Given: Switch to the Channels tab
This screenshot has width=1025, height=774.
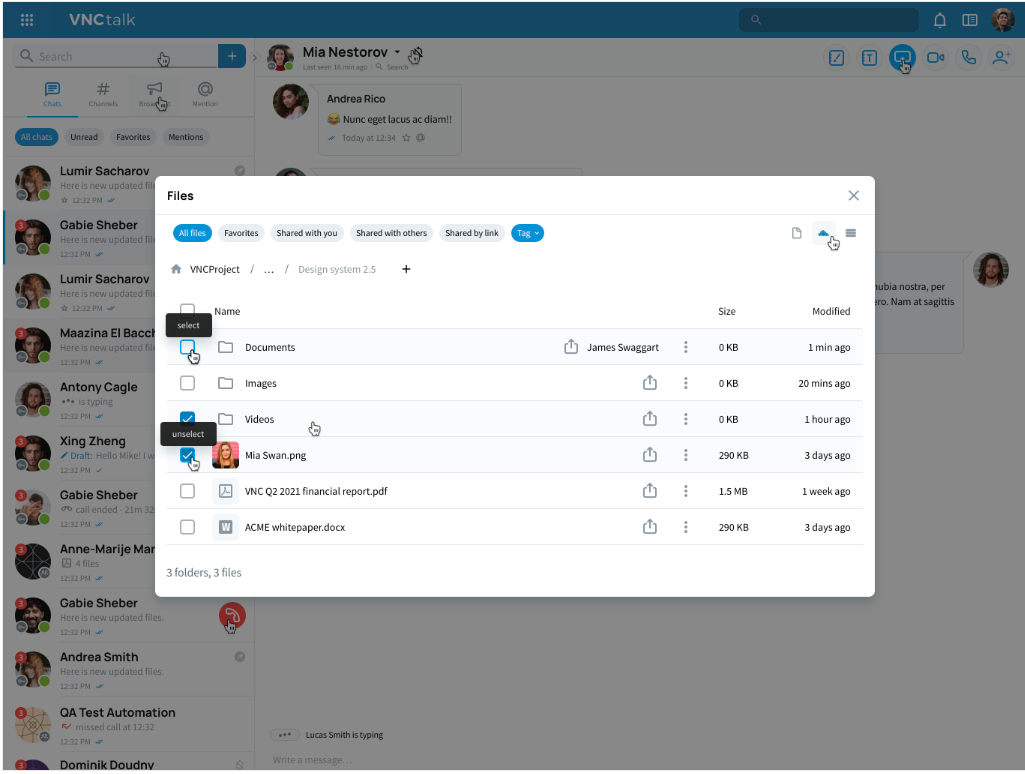Looking at the screenshot, I should pyautogui.click(x=103, y=94).
